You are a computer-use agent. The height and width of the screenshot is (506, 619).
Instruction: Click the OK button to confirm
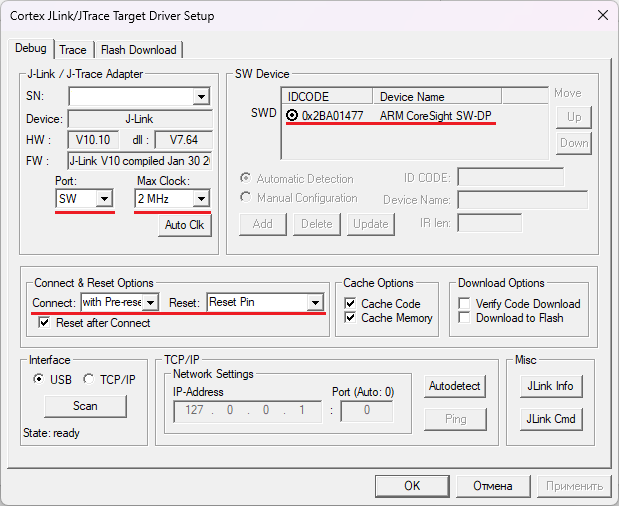[412, 486]
